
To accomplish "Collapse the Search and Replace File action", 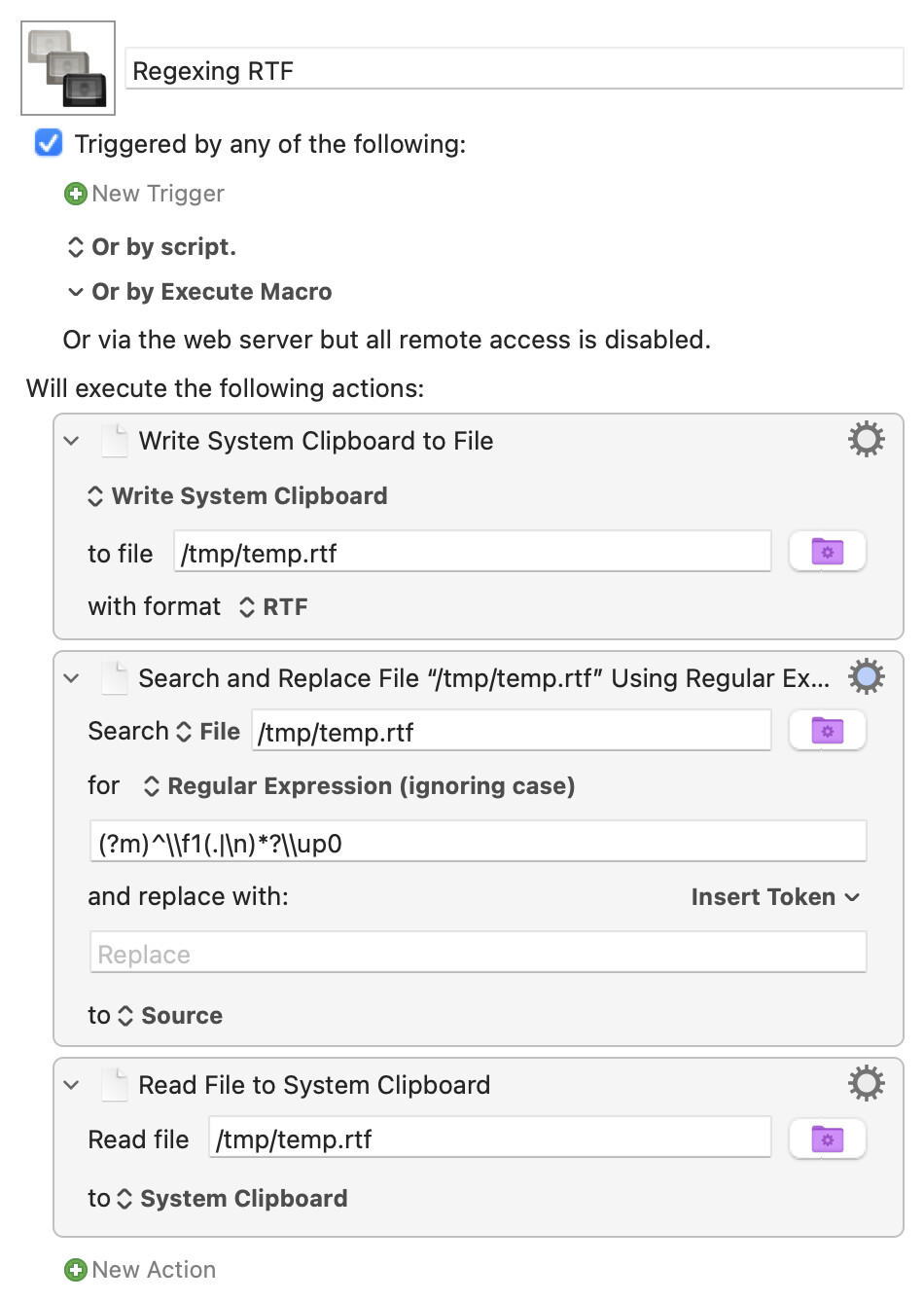I will (71, 678).
